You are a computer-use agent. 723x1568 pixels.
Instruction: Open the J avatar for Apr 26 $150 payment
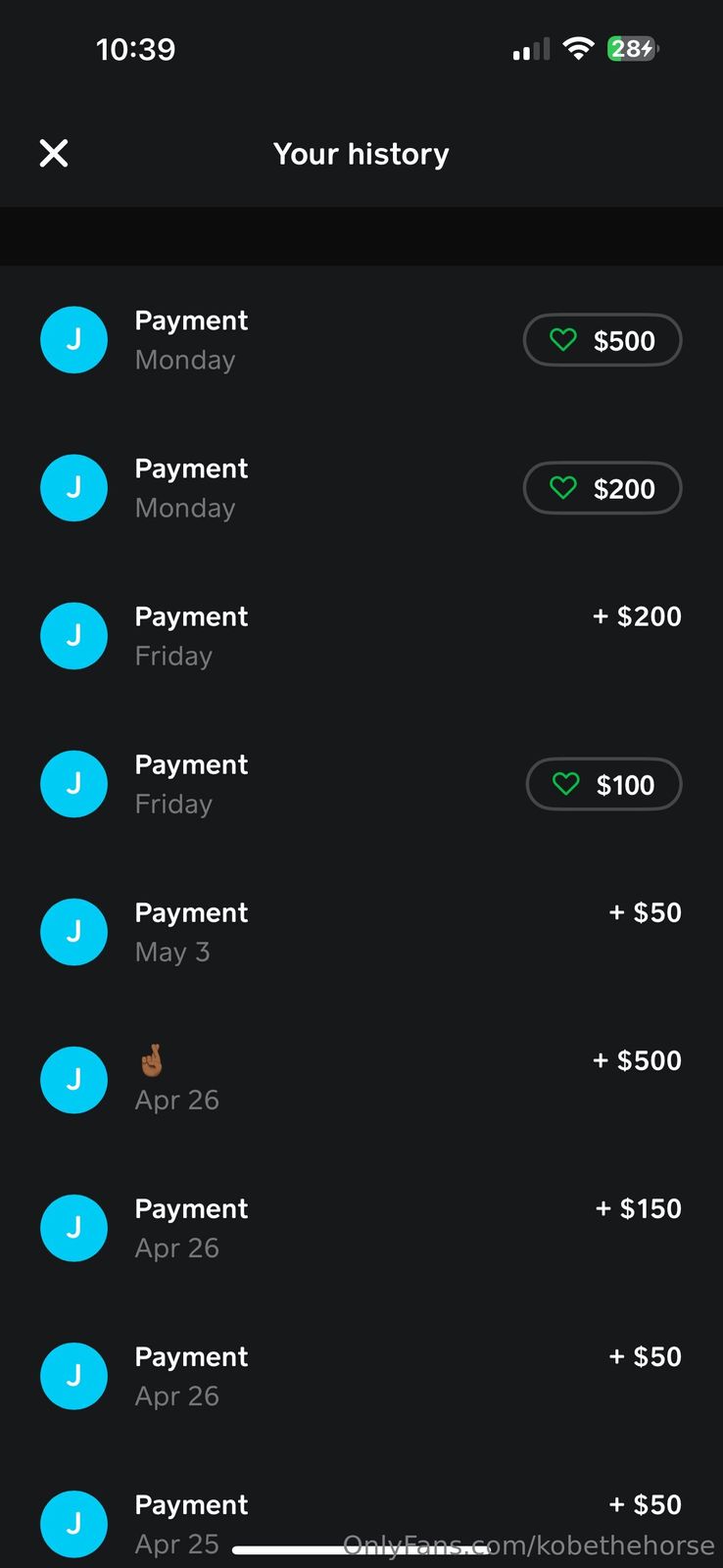[73, 1228]
